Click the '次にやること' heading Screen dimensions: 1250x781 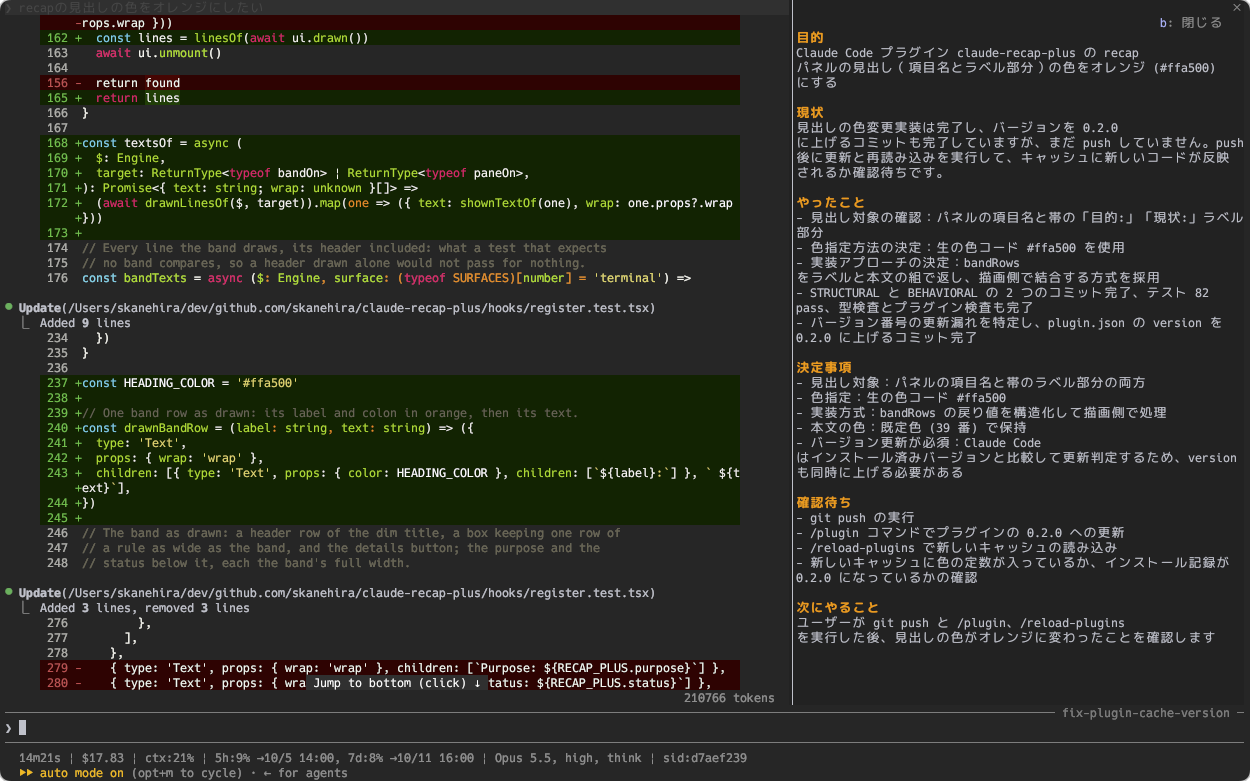point(838,608)
